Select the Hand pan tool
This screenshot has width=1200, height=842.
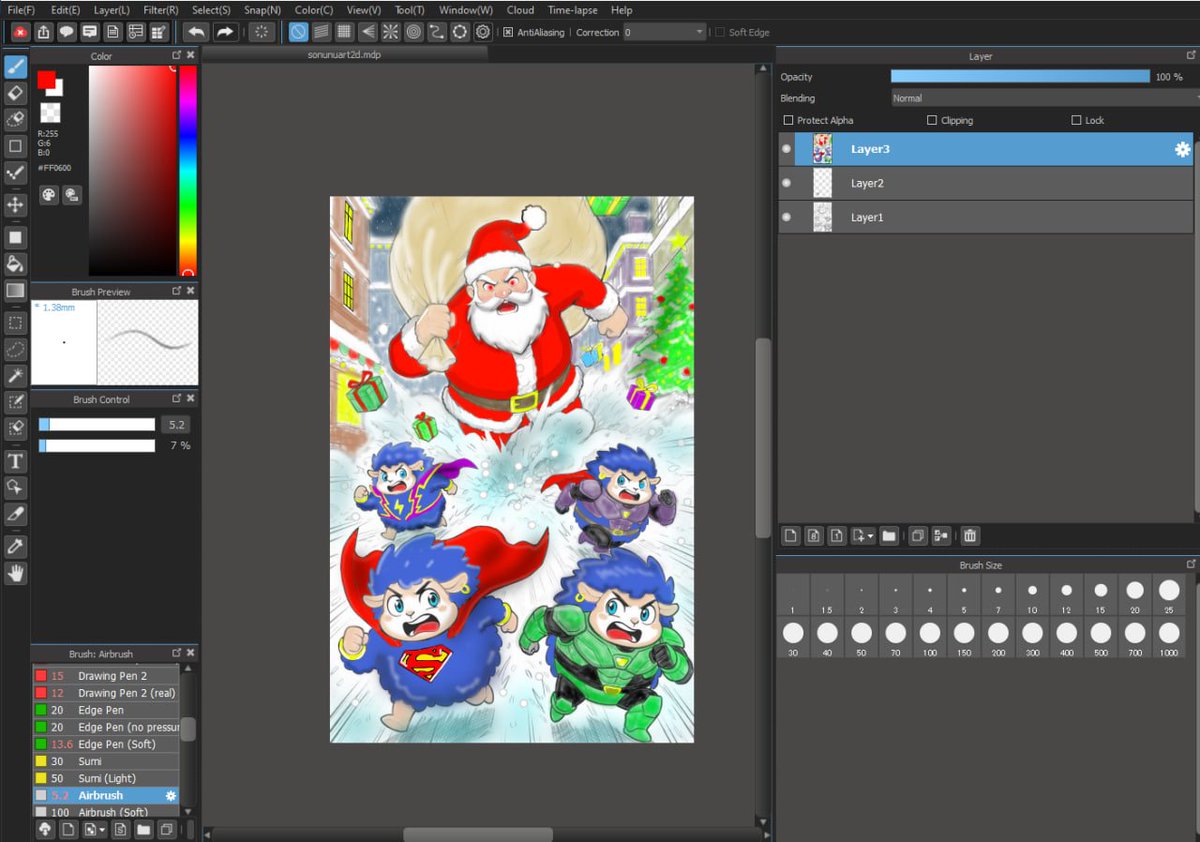click(x=15, y=573)
